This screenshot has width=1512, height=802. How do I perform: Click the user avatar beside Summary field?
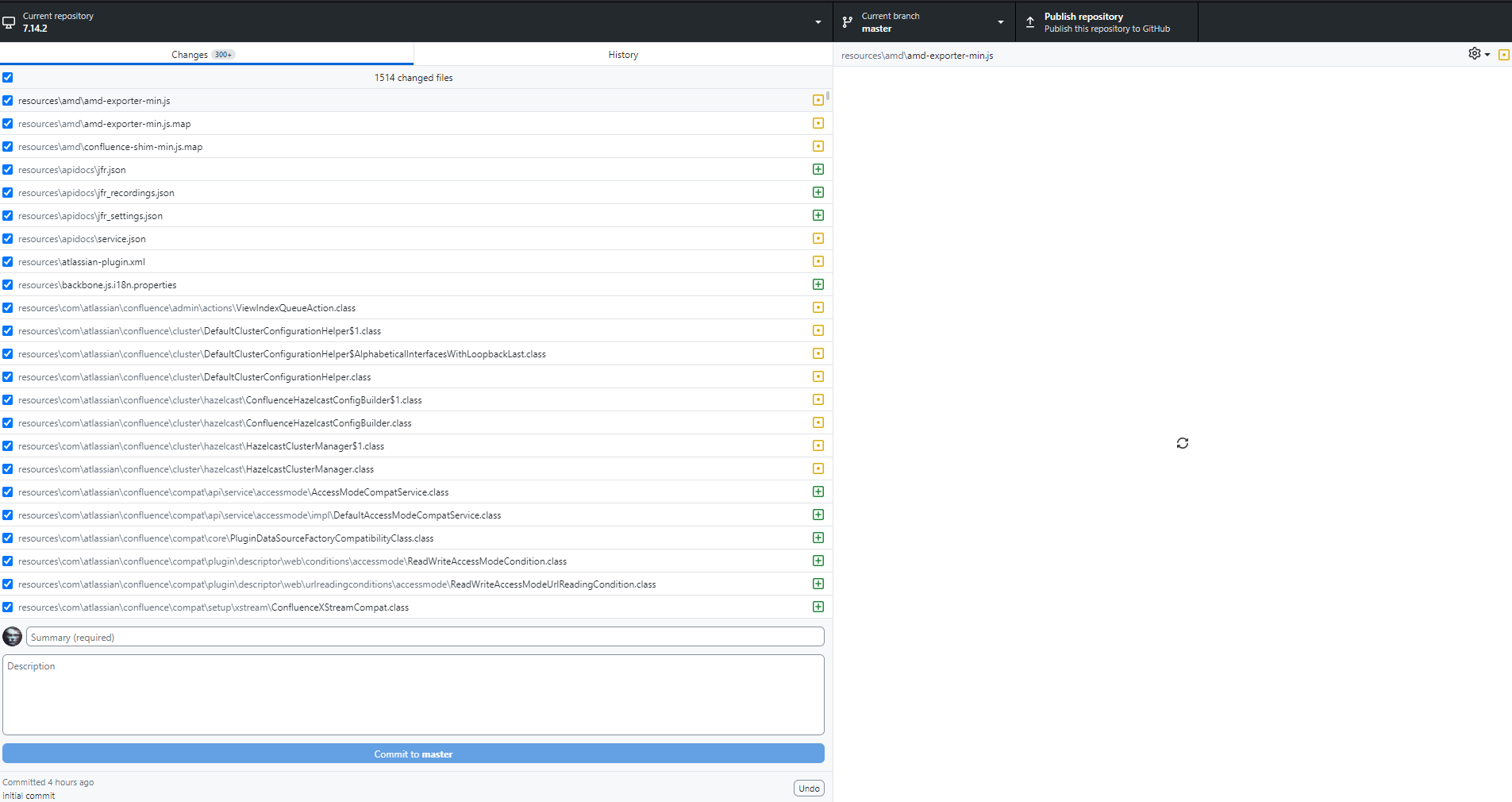[x=13, y=637]
